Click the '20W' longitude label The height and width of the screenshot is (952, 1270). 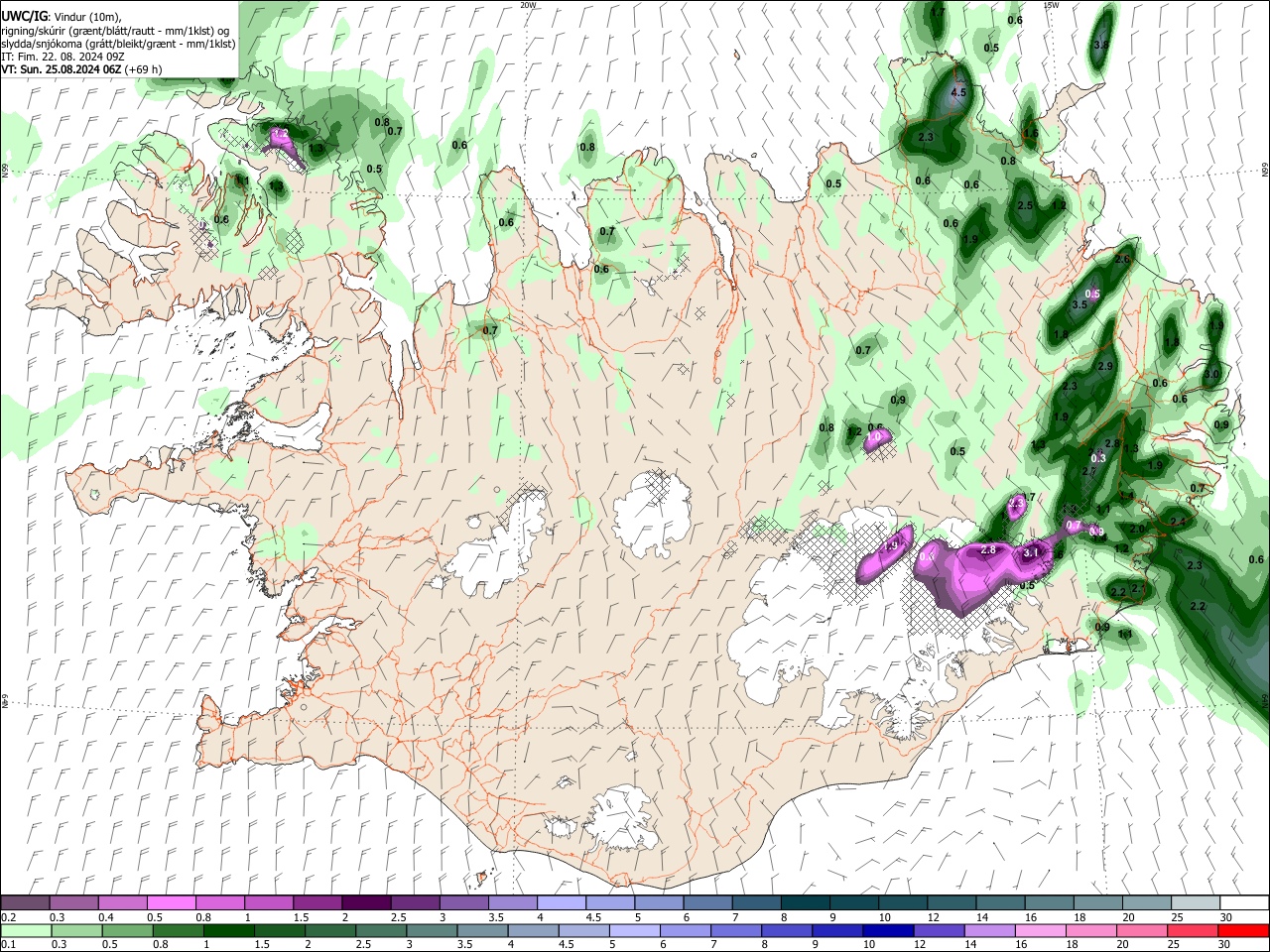click(x=528, y=5)
